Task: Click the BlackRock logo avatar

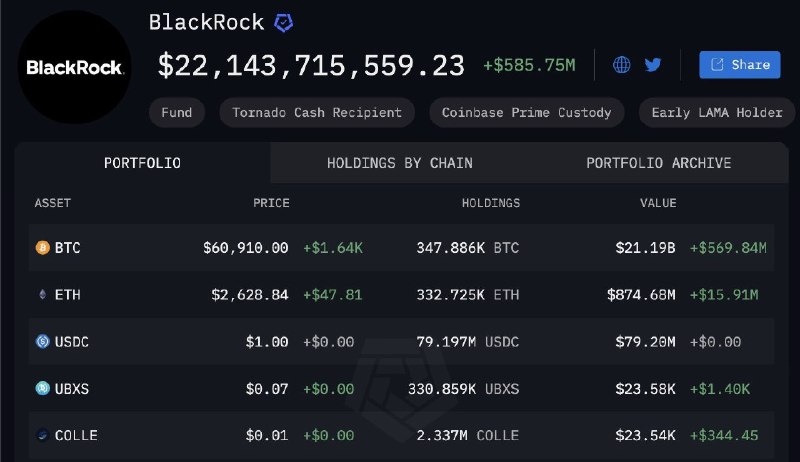Action: 75,67
